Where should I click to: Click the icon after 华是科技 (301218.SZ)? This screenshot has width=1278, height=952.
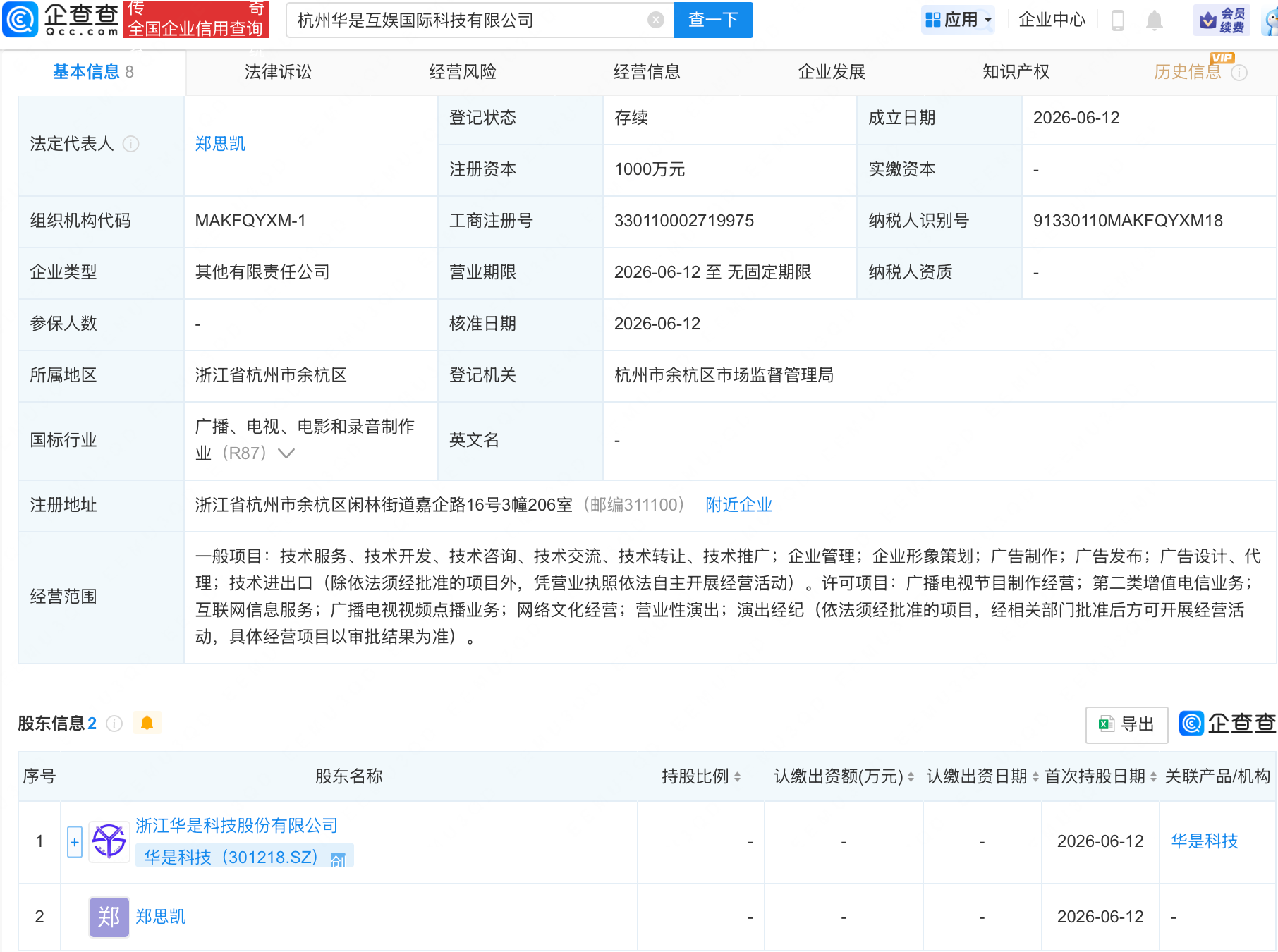click(338, 859)
